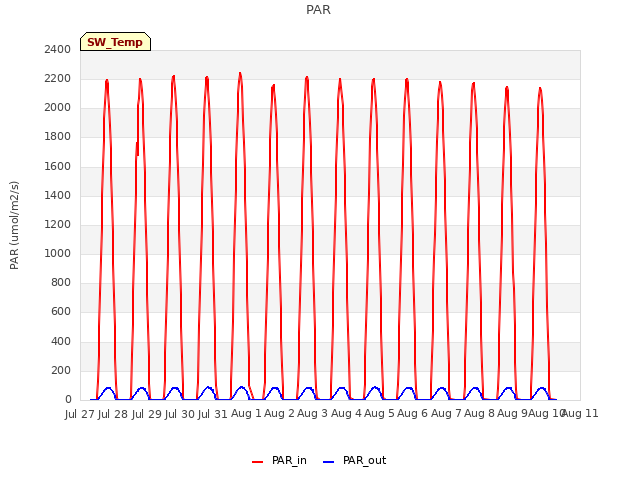Click the 2000 y-axis tick label
This screenshot has width=640, height=480.
58,107
